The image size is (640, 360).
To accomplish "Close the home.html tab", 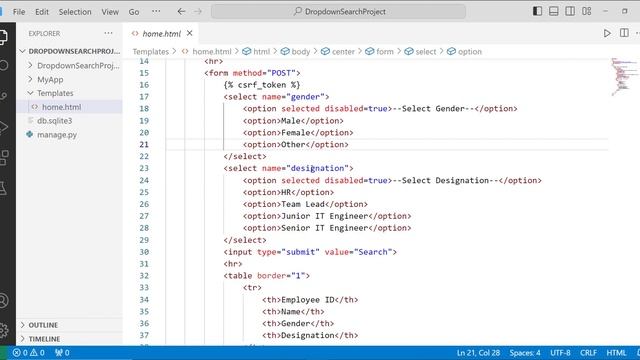I will [189, 33].
